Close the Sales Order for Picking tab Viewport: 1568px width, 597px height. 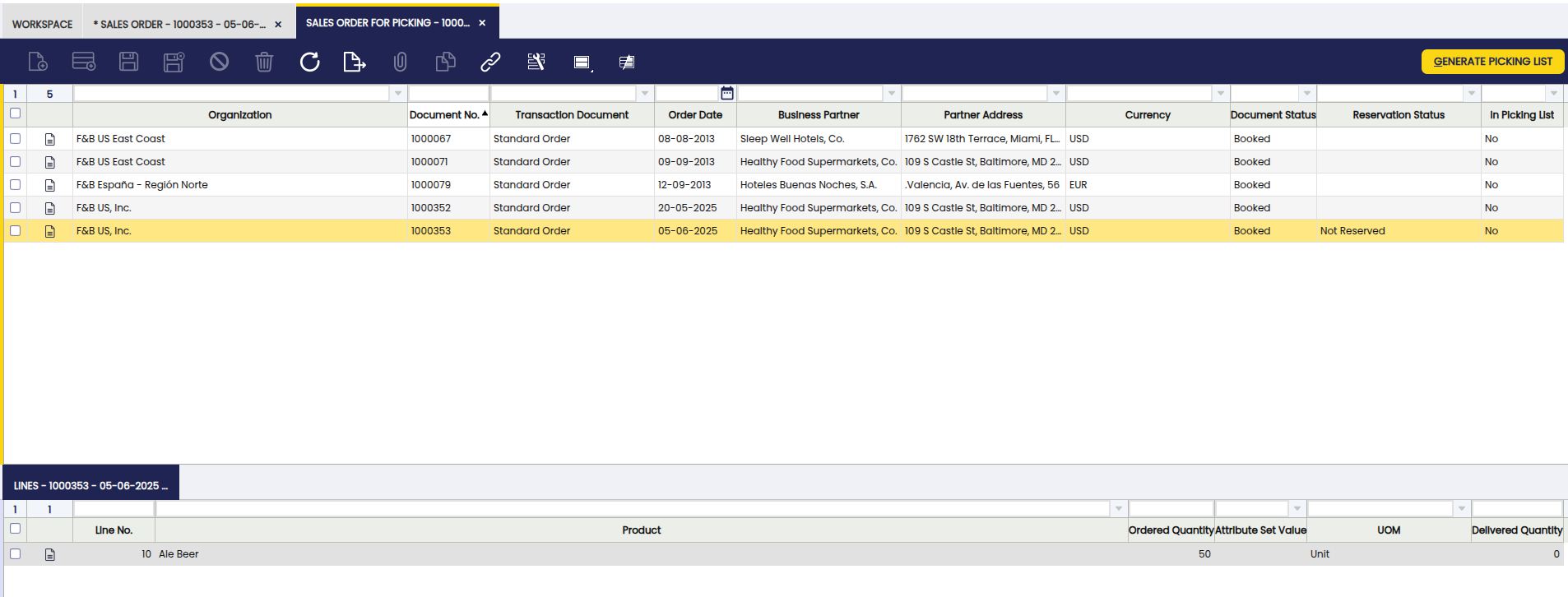(x=482, y=23)
